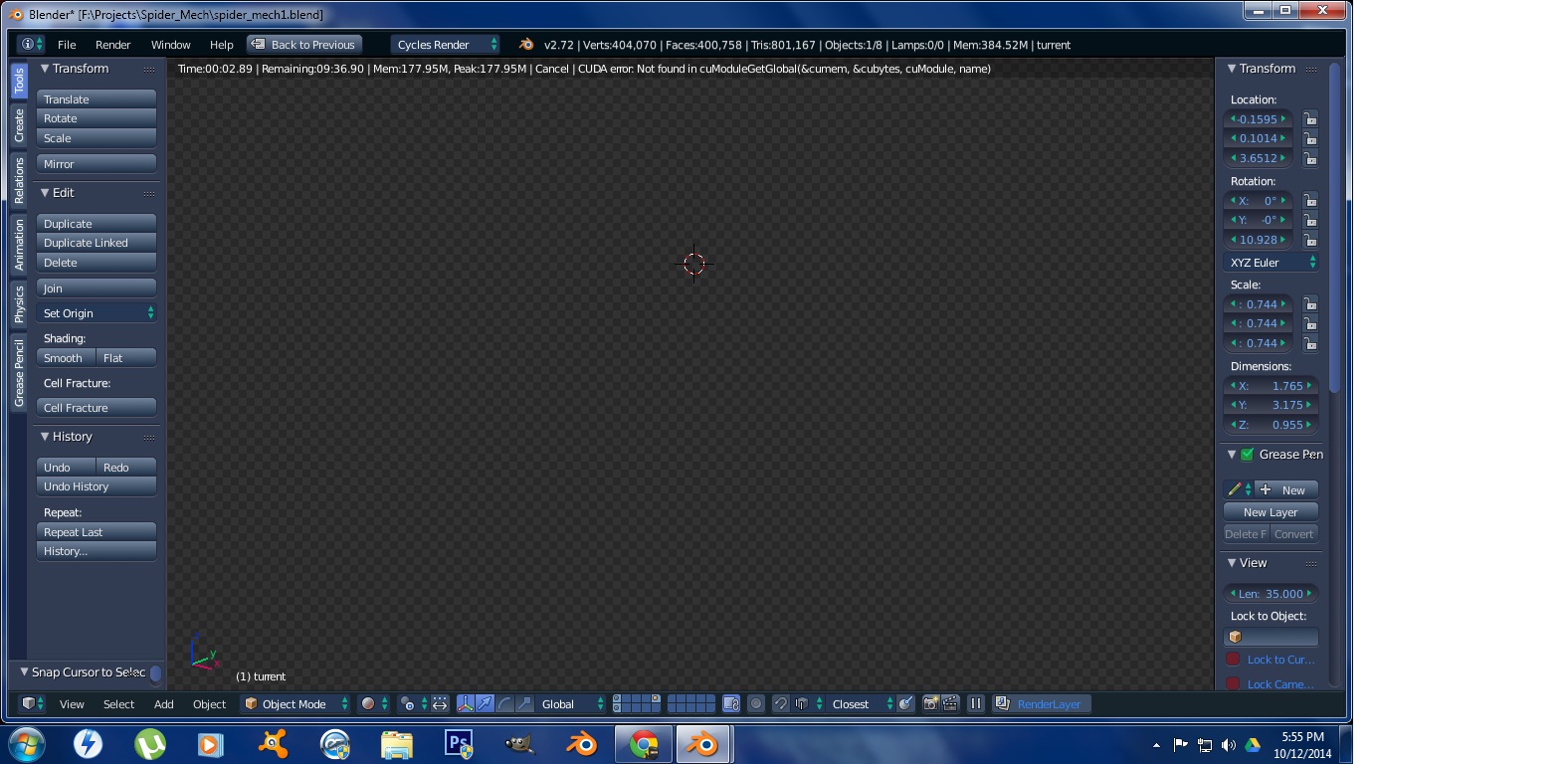Enable Lock to Cursor option
Screen dimensions: 1568x764
(1234, 660)
